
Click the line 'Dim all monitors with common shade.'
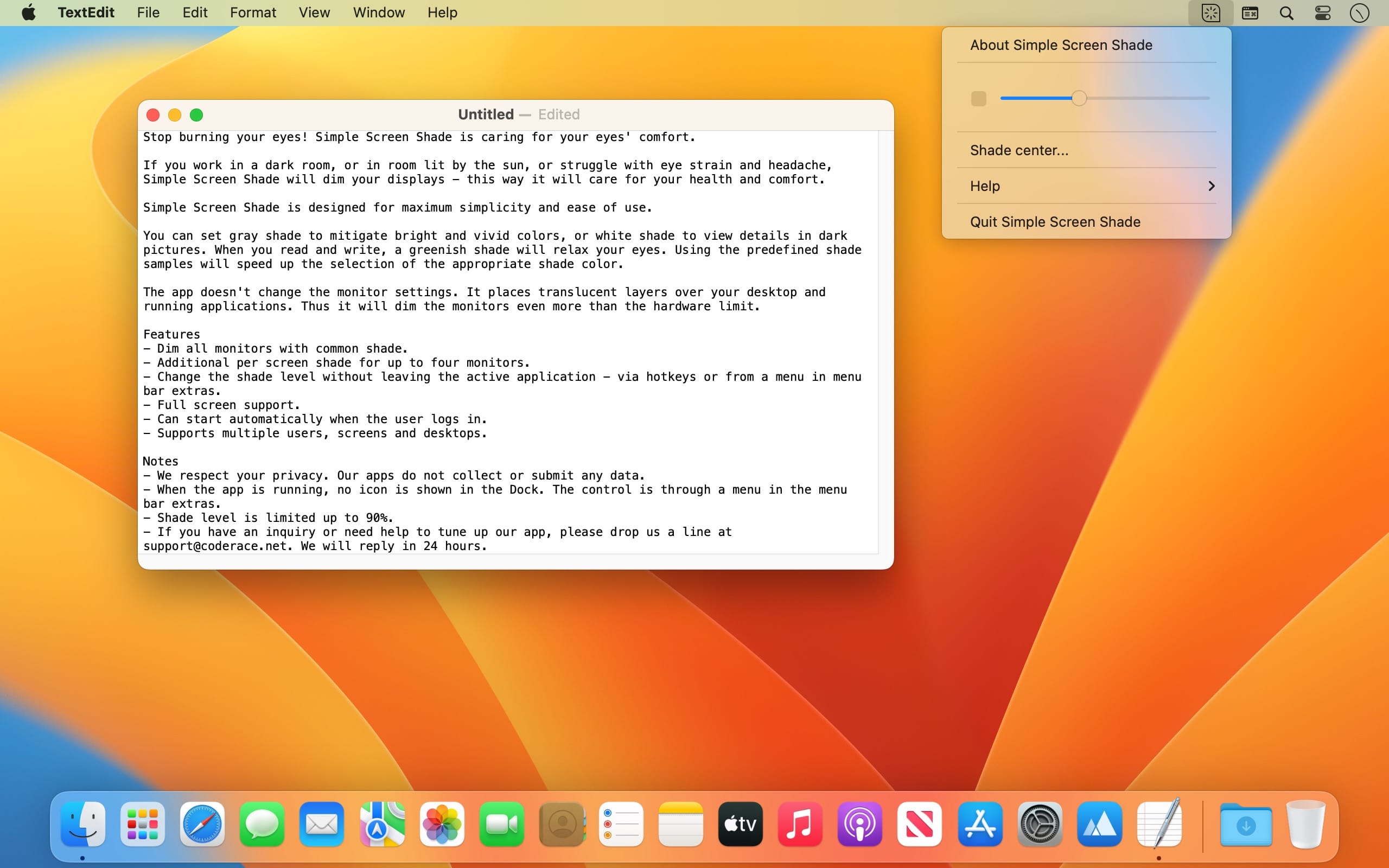(x=276, y=348)
